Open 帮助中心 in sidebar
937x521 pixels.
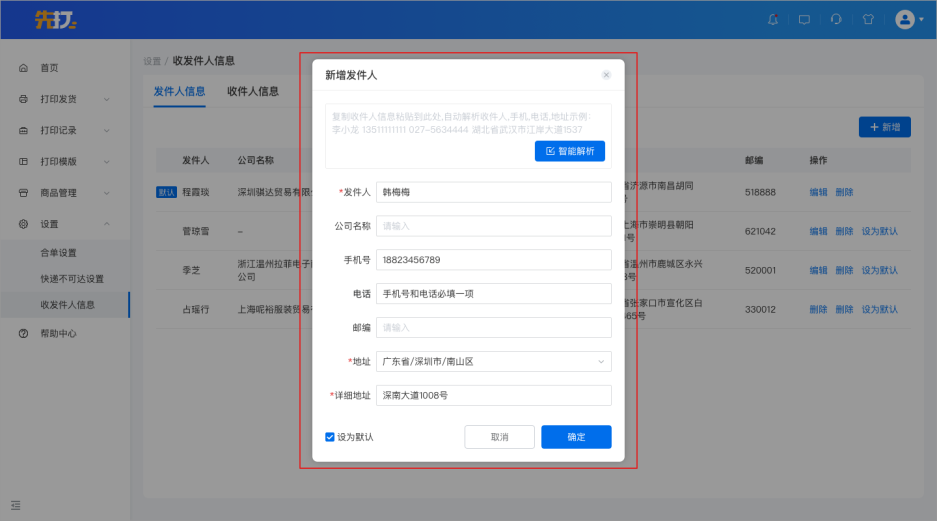coord(58,333)
